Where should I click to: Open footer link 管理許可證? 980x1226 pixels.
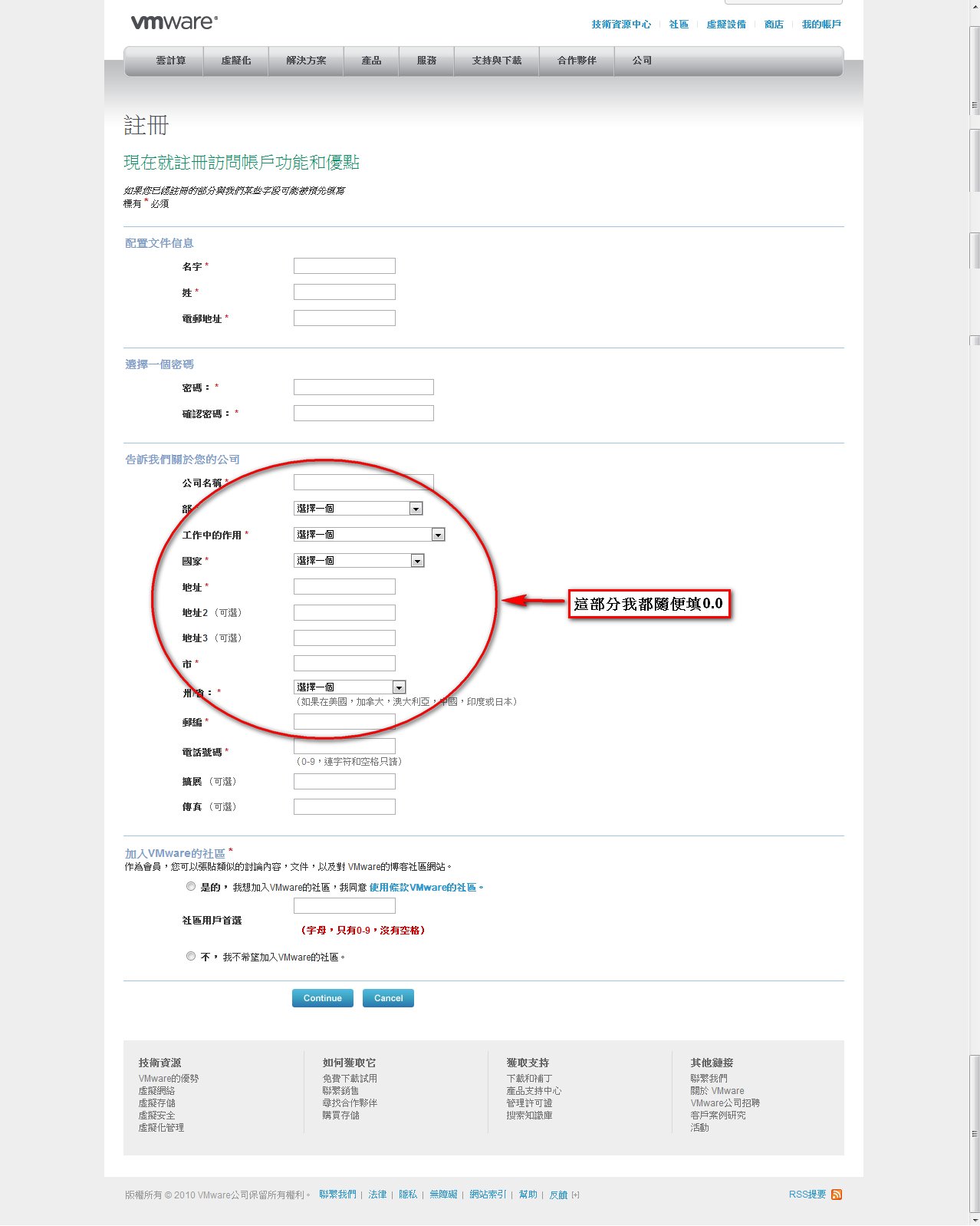tap(530, 1103)
